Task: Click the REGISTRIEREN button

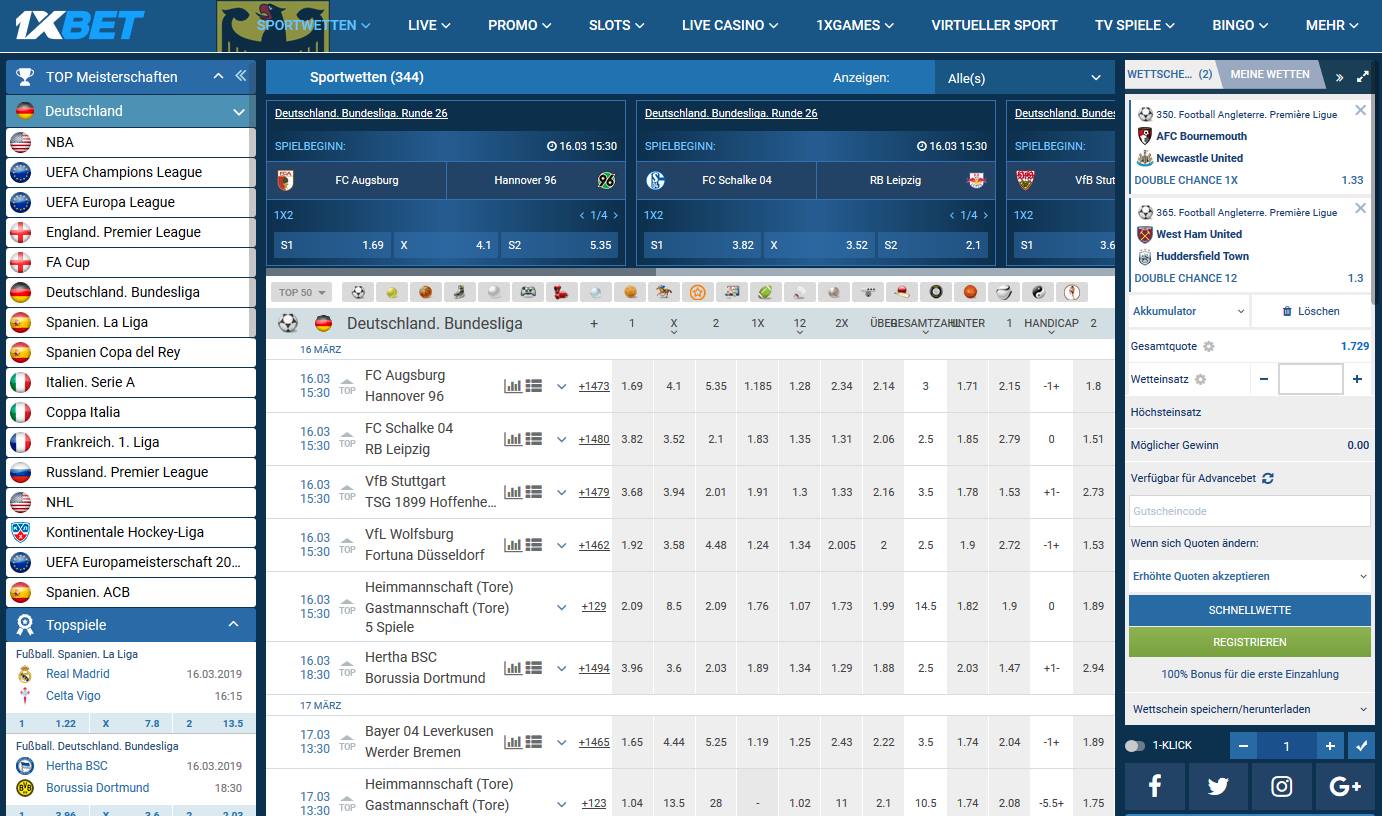Action: coord(1250,642)
